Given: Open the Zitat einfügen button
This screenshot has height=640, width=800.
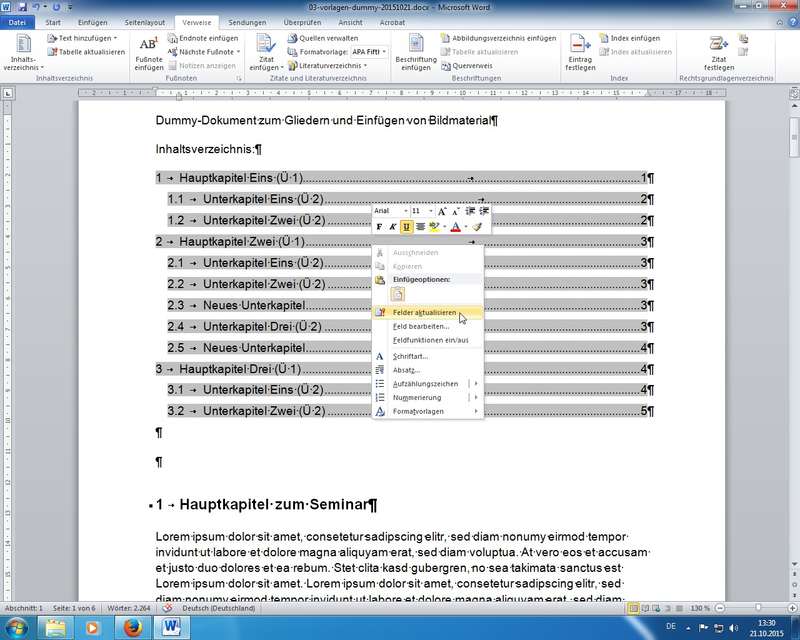Looking at the screenshot, I should [x=266, y=52].
